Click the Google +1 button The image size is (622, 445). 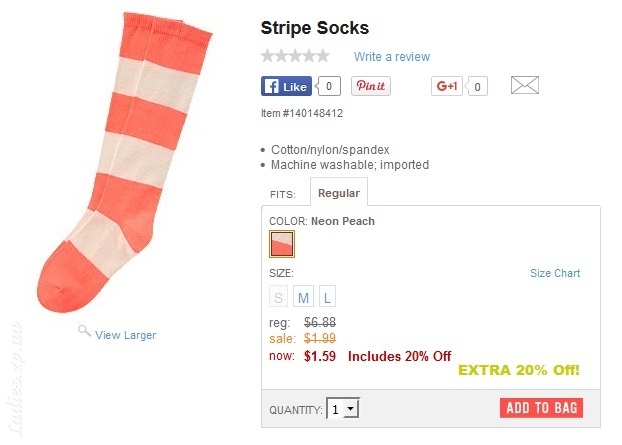pos(447,86)
